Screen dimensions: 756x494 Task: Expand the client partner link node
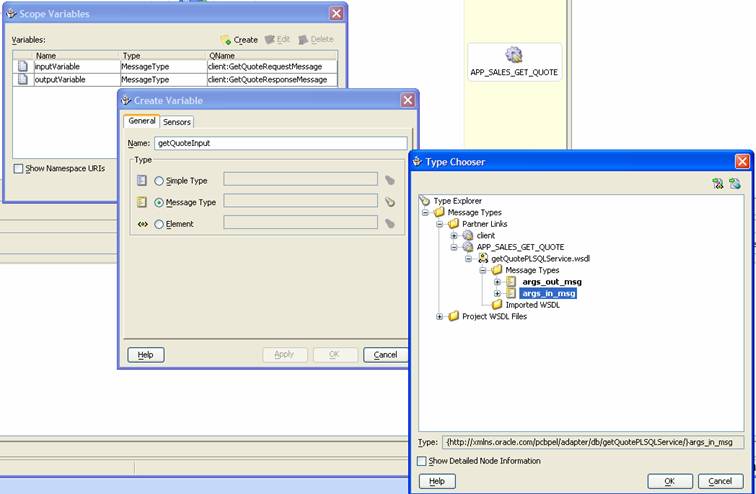click(x=454, y=235)
